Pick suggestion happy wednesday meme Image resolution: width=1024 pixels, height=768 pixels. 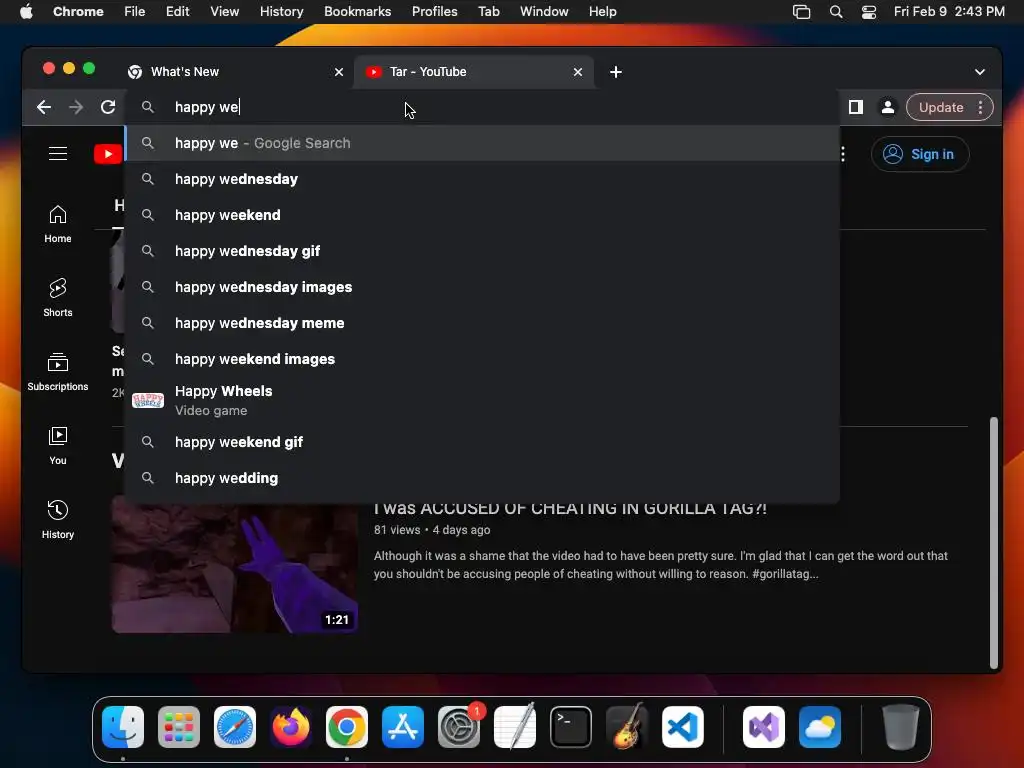click(x=482, y=323)
